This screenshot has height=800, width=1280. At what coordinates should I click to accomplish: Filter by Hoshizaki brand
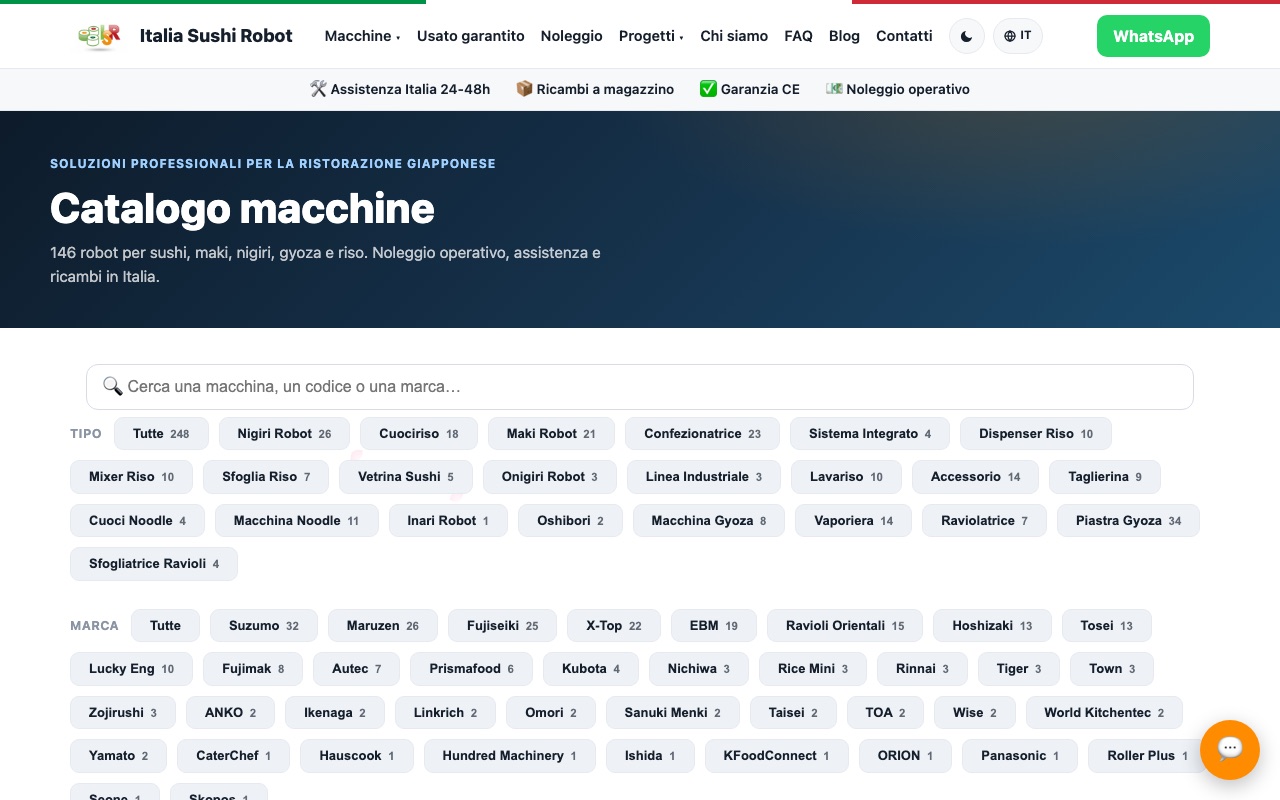(x=992, y=626)
